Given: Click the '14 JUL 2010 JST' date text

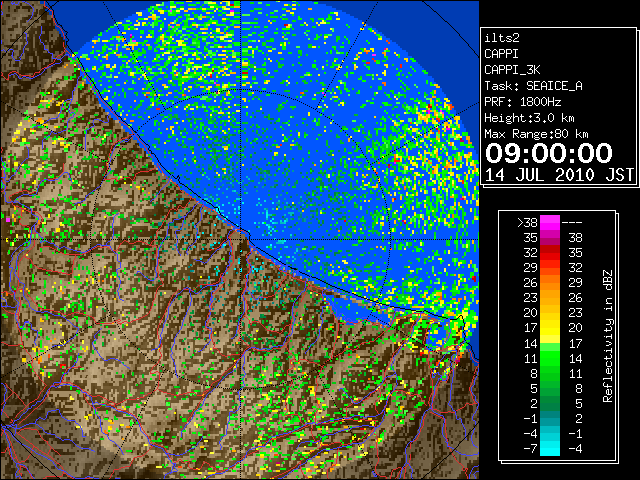Looking at the screenshot, I should [559, 175].
